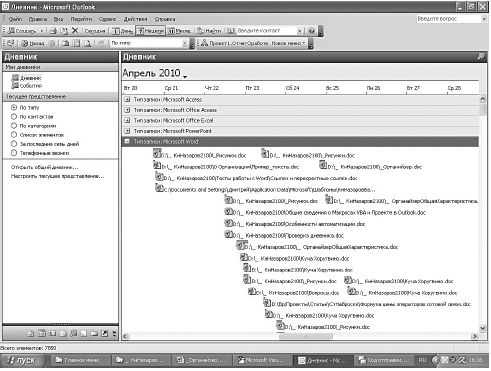Open the Проект1 macro toolbar dropdown
The width and height of the screenshot is (491, 371).
pyautogui.click(x=304, y=43)
